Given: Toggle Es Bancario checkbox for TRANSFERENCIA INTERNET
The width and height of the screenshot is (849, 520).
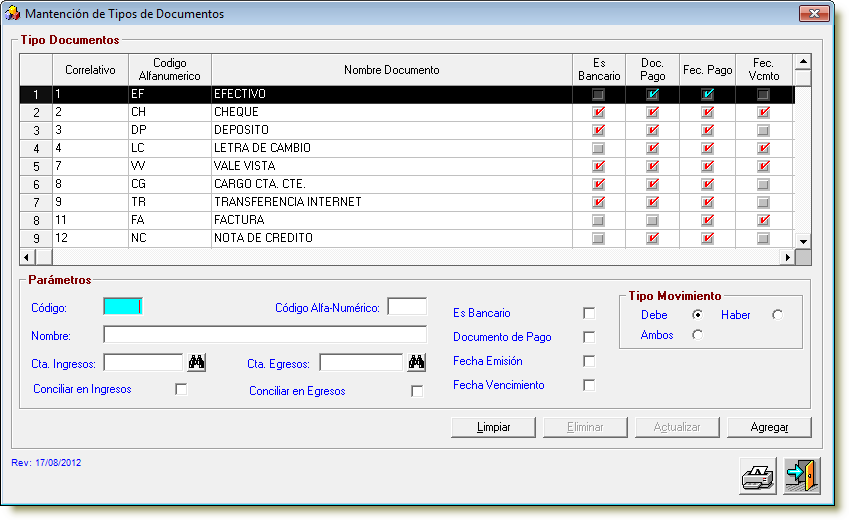Looking at the screenshot, I should pyautogui.click(x=598, y=202).
